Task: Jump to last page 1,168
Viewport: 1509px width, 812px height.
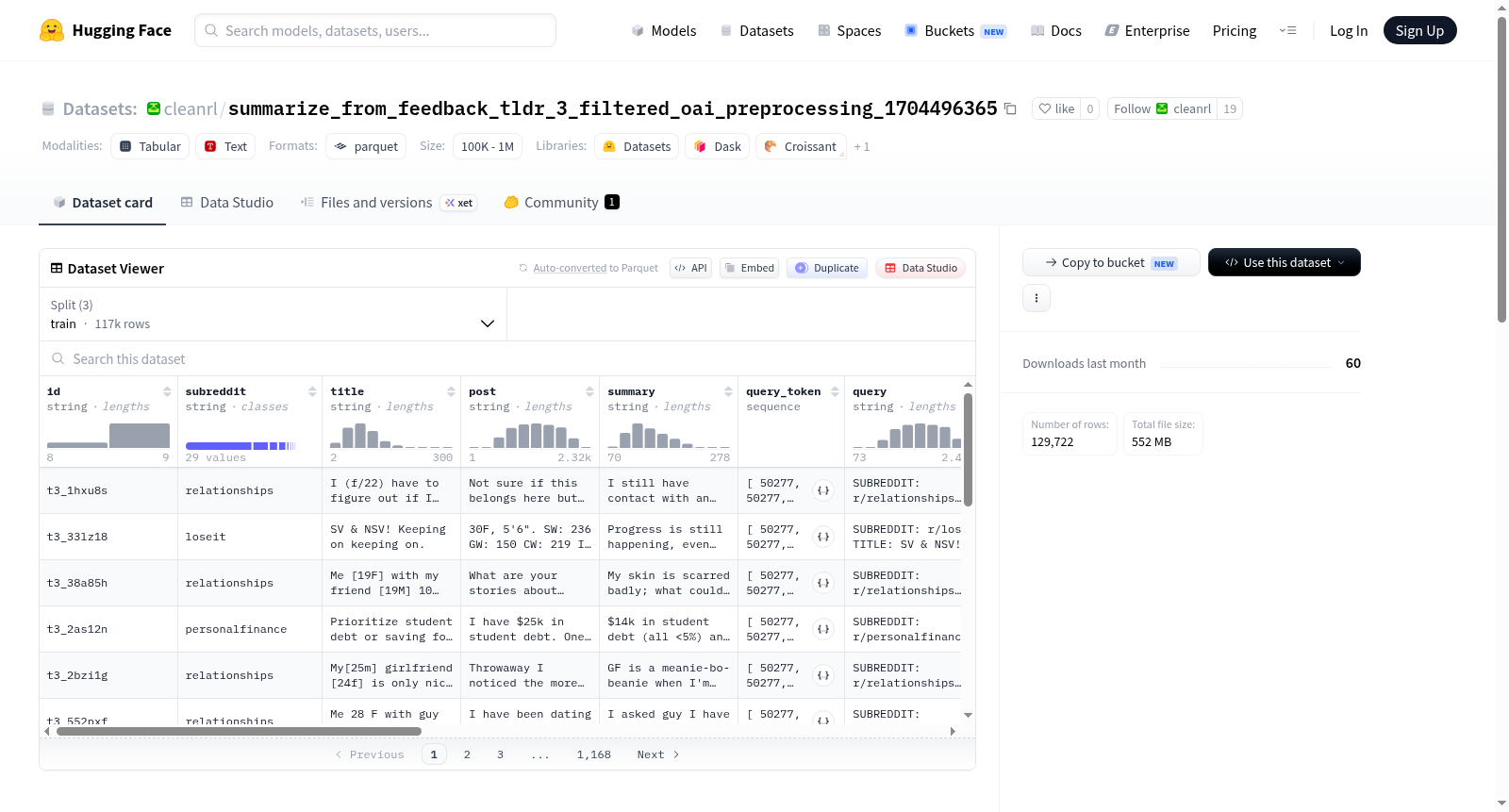Action: 594,754
